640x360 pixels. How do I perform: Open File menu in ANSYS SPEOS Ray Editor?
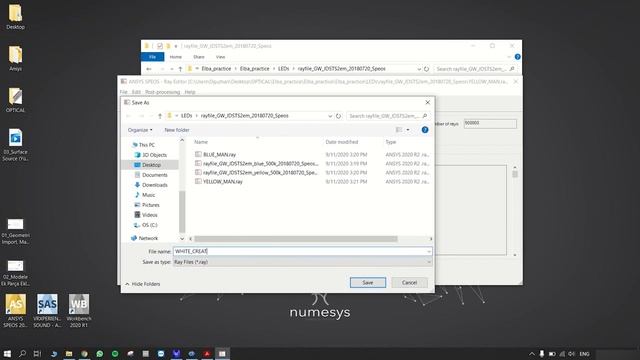pyautogui.click(x=124, y=92)
